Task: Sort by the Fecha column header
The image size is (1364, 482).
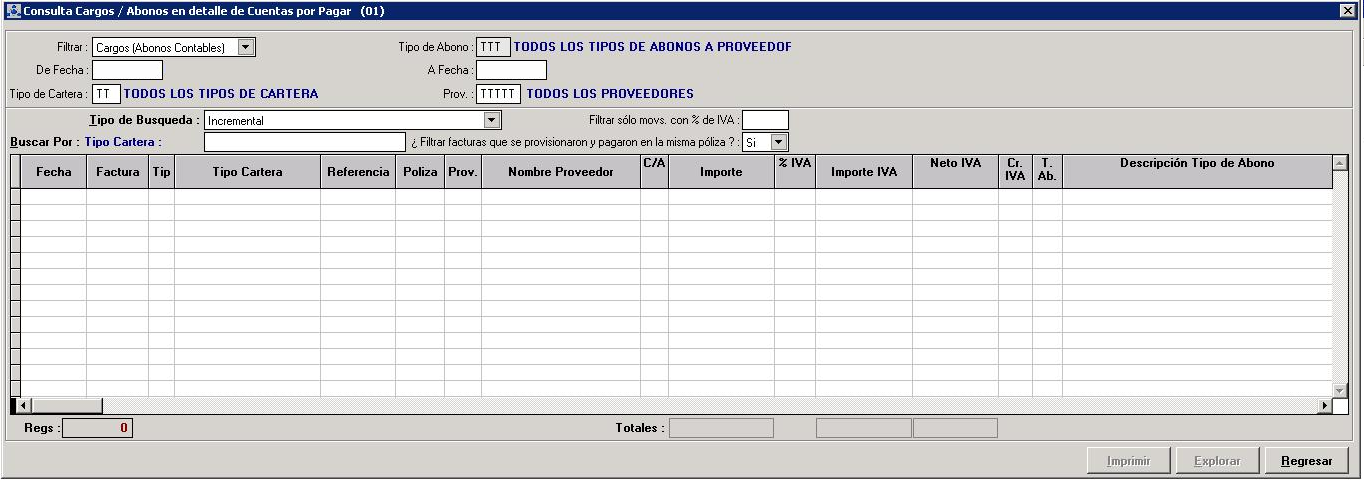Action: coord(54,172)
